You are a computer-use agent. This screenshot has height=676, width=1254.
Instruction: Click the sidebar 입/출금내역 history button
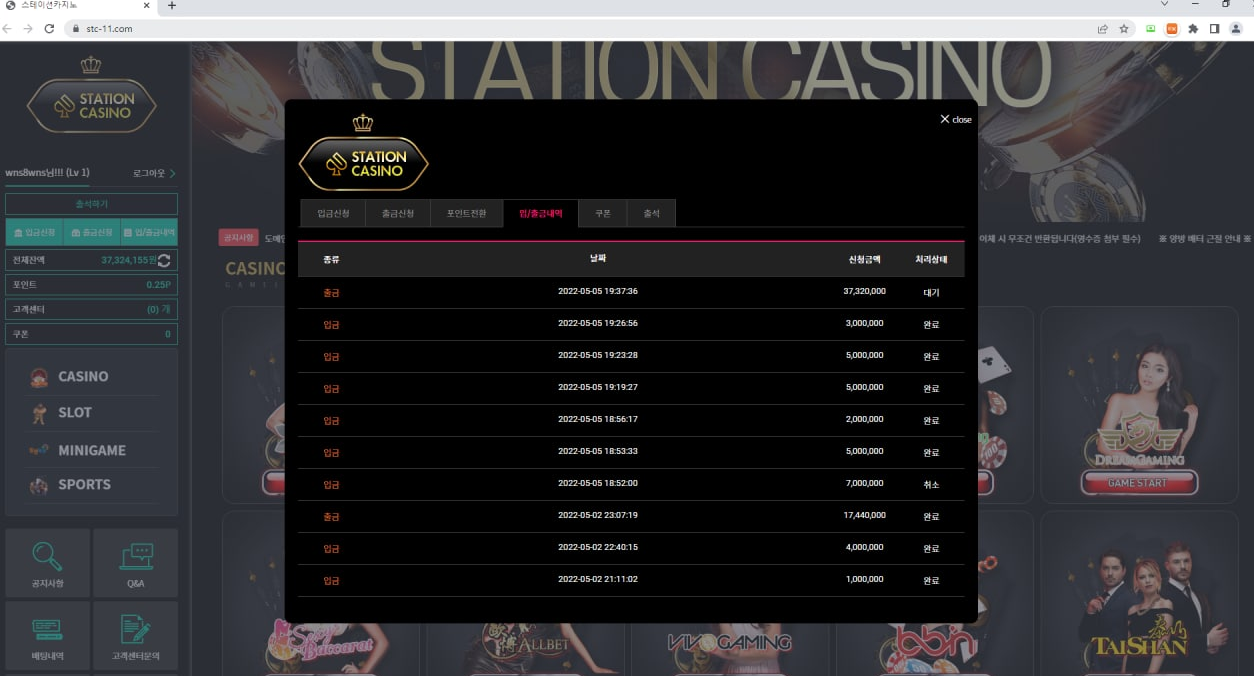149,232
